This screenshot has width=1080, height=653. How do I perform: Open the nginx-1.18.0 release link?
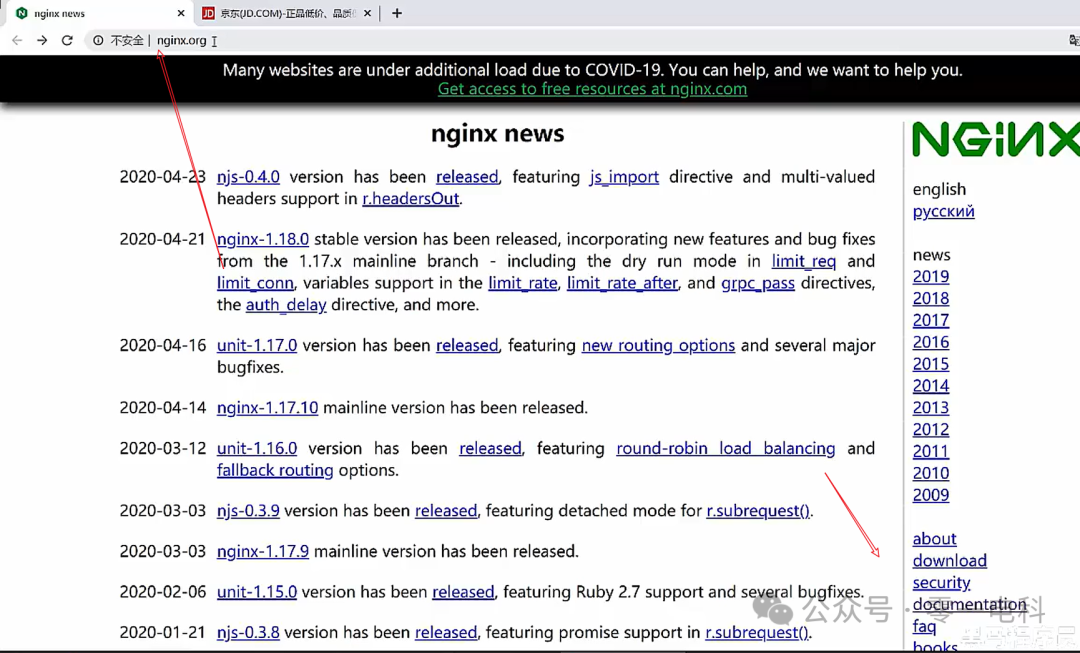click(262, 239)
